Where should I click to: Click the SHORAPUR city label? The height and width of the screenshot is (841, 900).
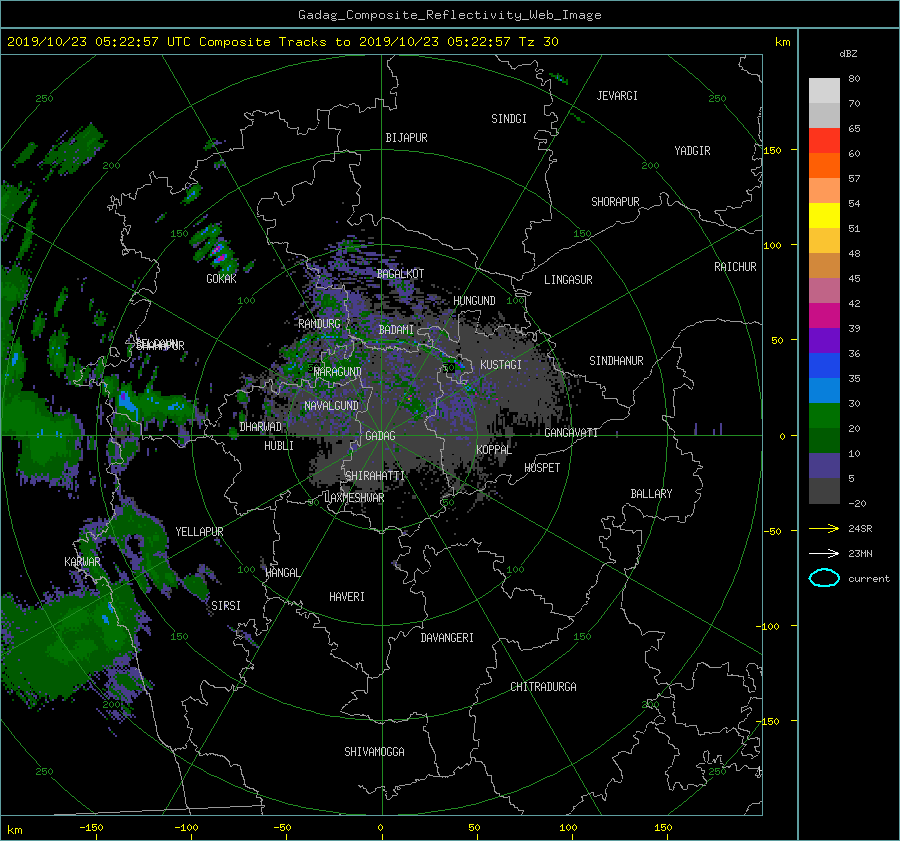point(615,202)
